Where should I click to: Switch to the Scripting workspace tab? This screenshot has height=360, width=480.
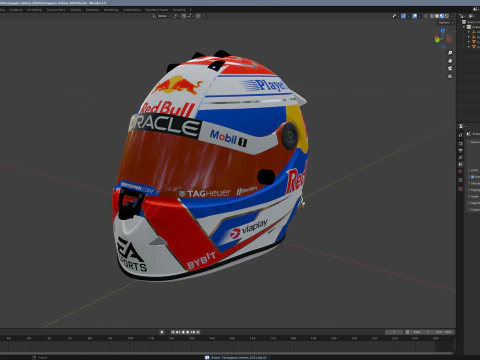(x=179, y=10)
